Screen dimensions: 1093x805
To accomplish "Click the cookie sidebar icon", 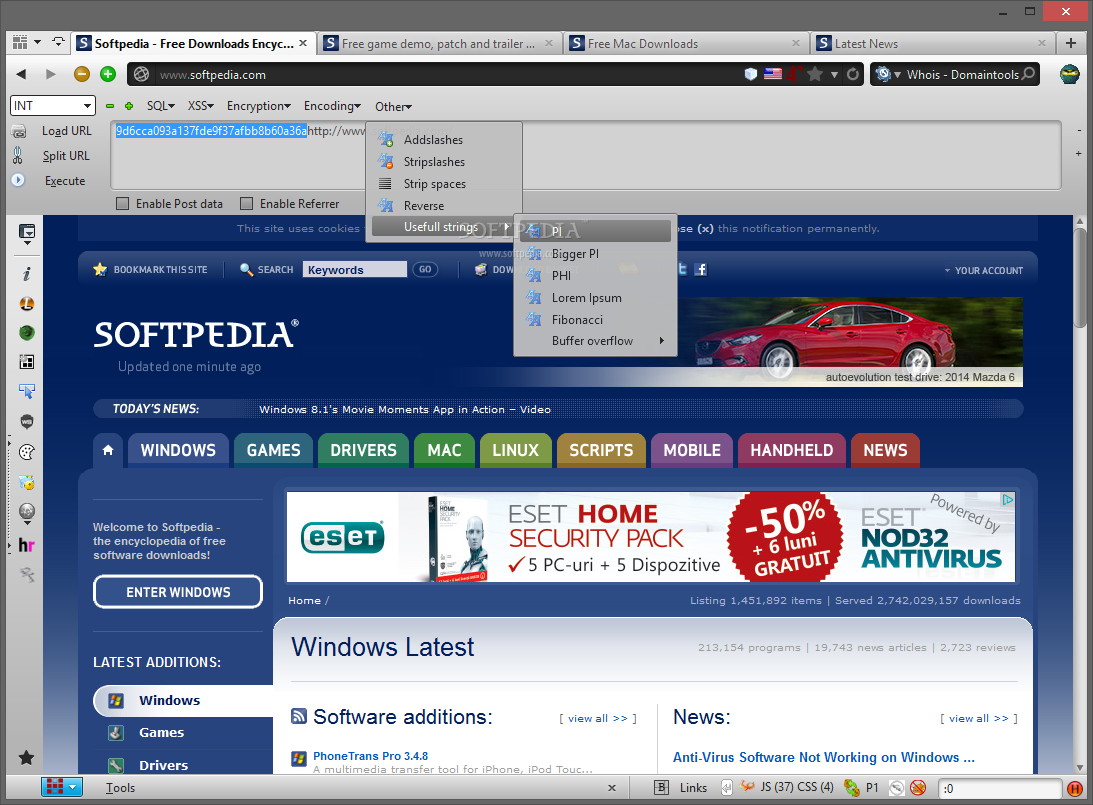I will (26, 452).
